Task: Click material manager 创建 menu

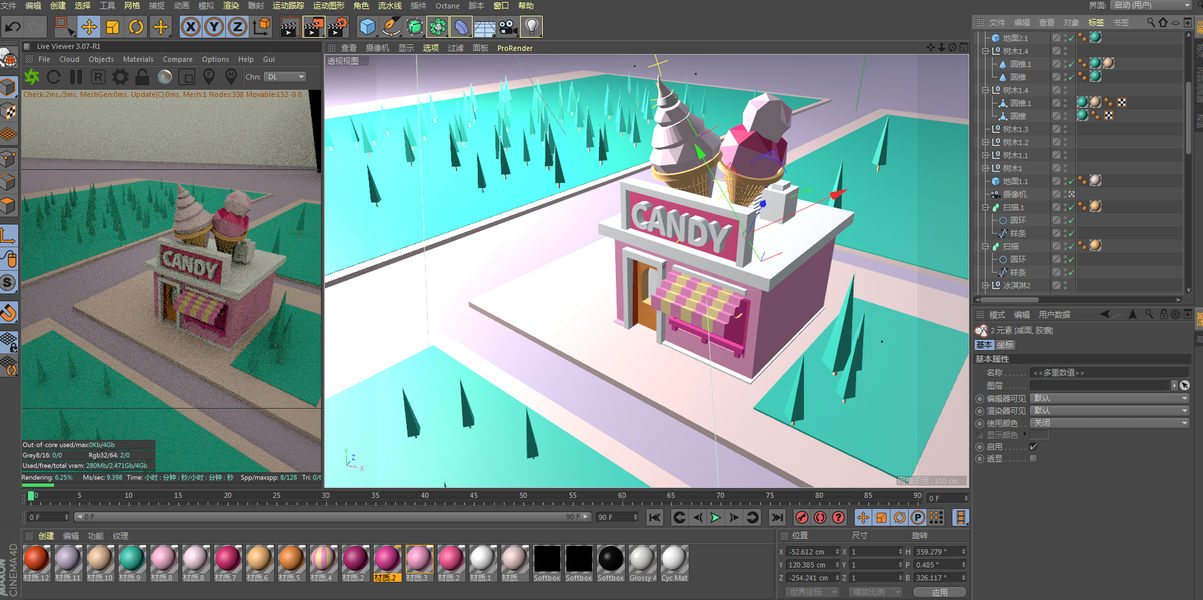Action: [x=46, y=536]
